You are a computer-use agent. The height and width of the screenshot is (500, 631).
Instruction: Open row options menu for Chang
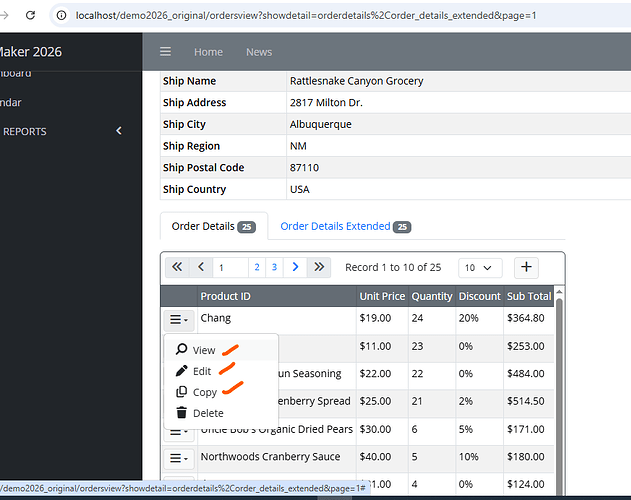click(179, 320)
